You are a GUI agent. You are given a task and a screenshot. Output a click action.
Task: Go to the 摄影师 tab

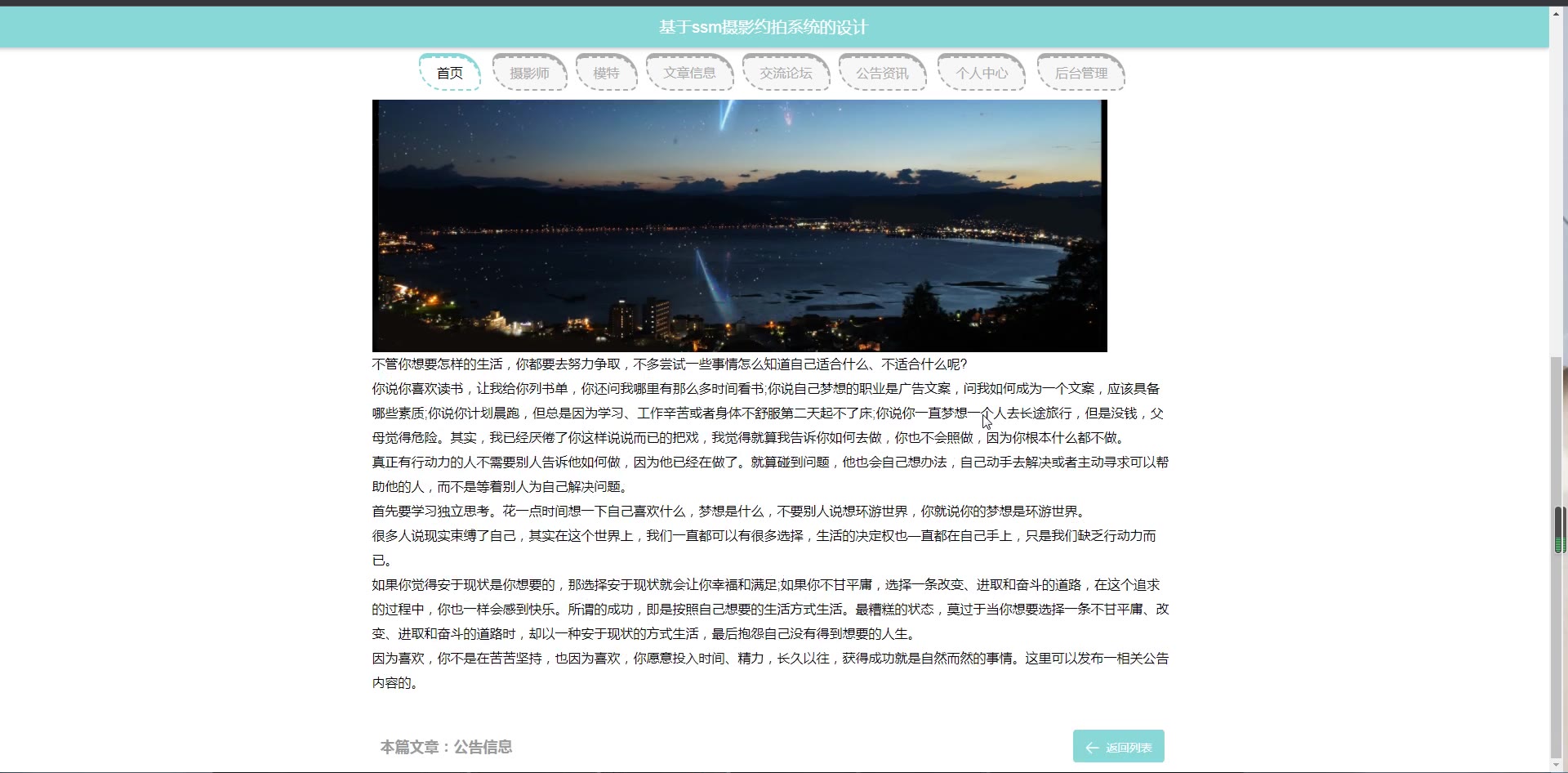(529, 73)
